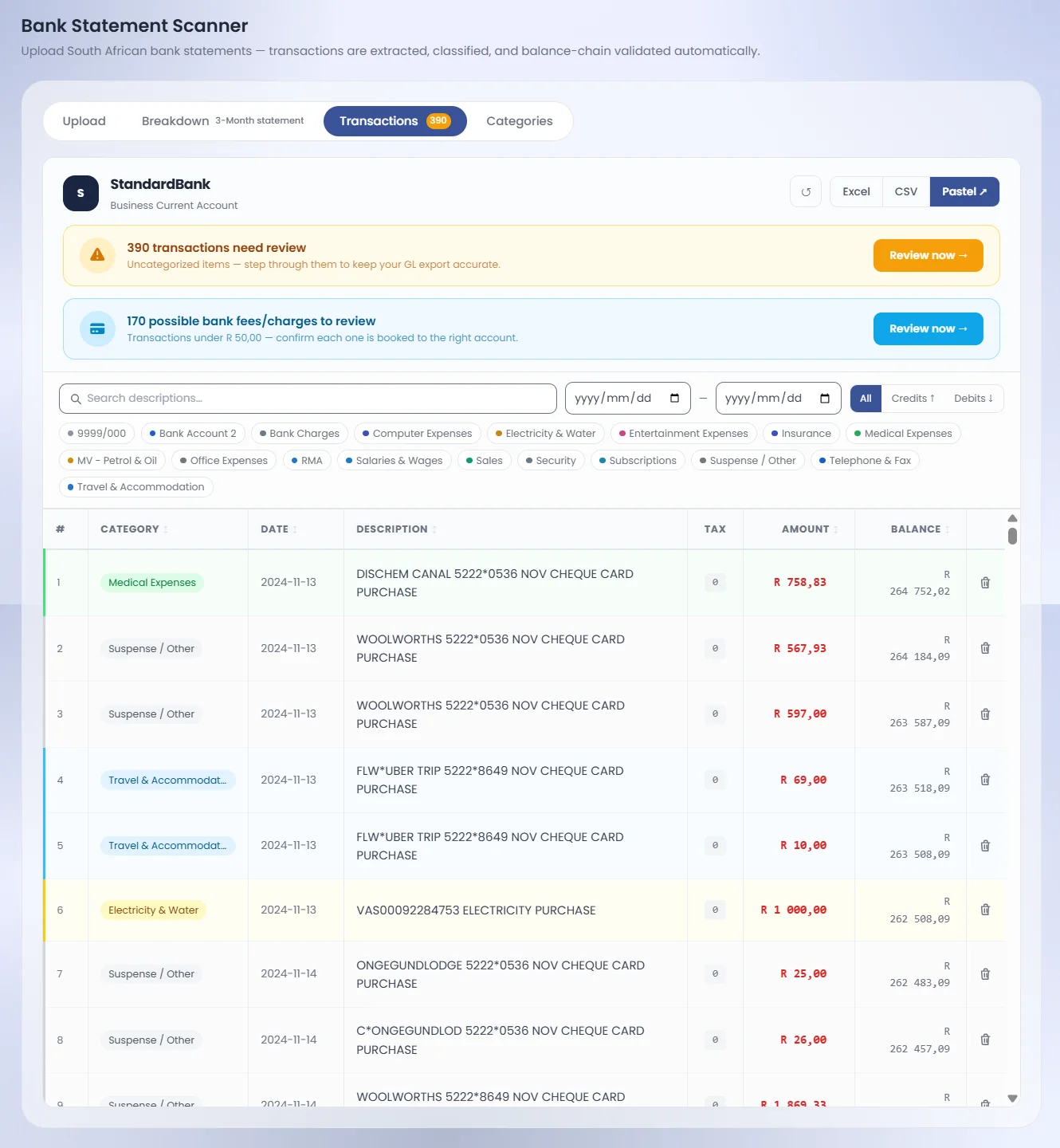This screenshot has height=1148, width=1060.
Task: Filter by Subscriptions chip
Action: click(x=638, y=461)
